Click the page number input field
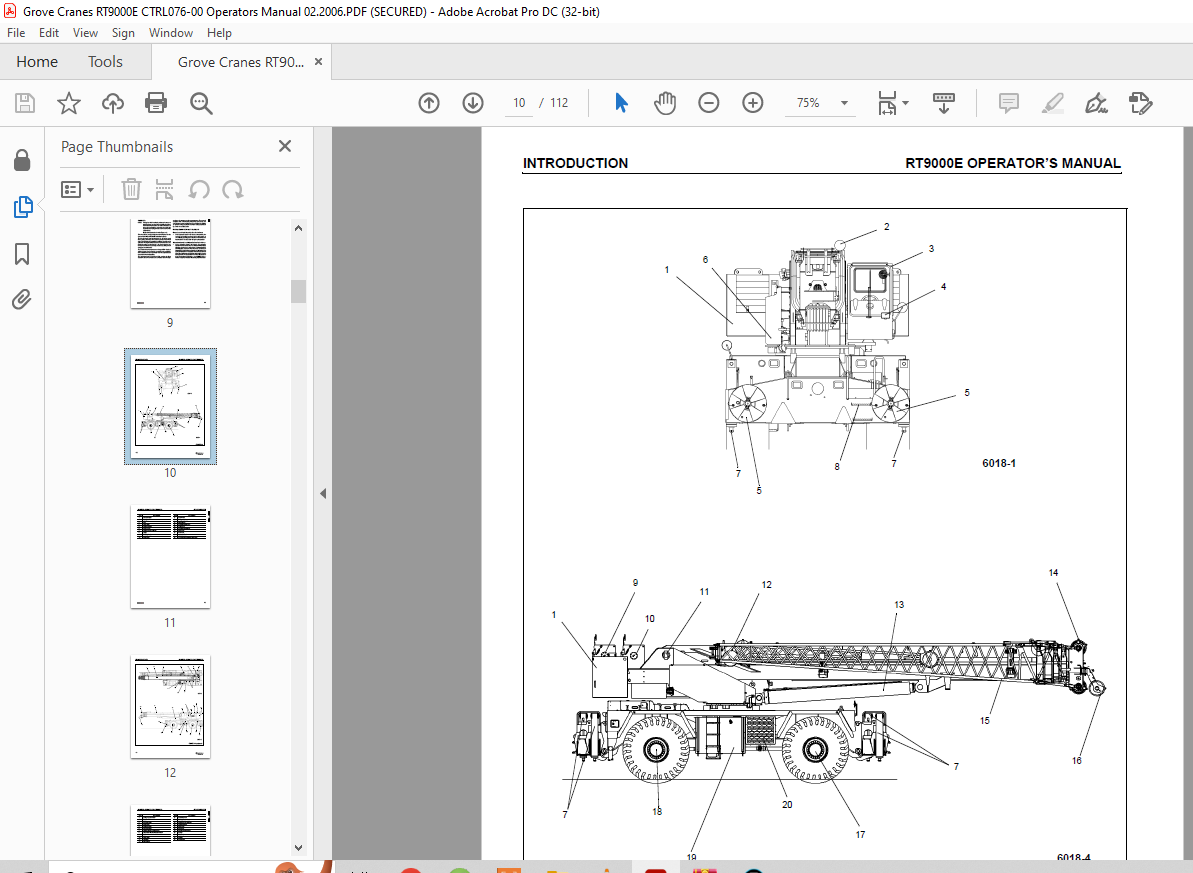 coord(519,103)
